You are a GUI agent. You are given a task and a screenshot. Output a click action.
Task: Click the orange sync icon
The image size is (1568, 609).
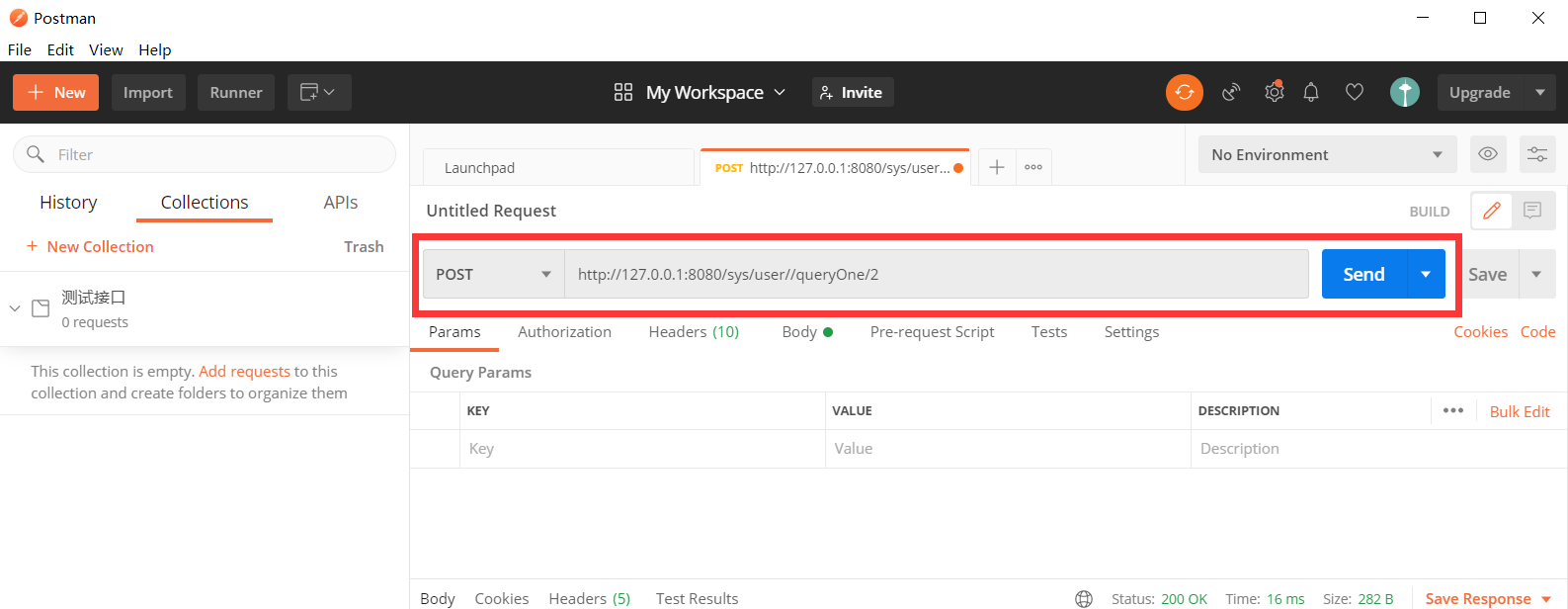(1185, 92)
